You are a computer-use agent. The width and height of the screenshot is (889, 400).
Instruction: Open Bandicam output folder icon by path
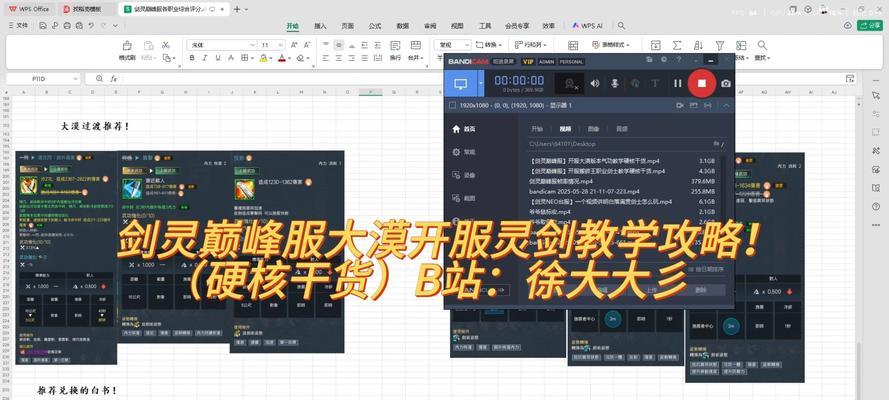click(x=716, y=144)
